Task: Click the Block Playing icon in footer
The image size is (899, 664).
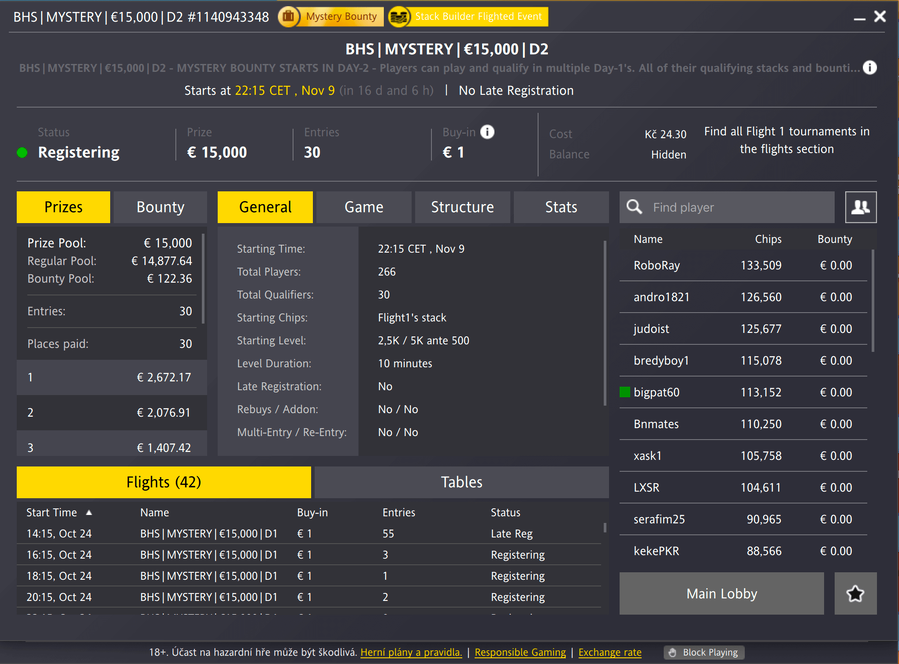Action: coord(671,653)
